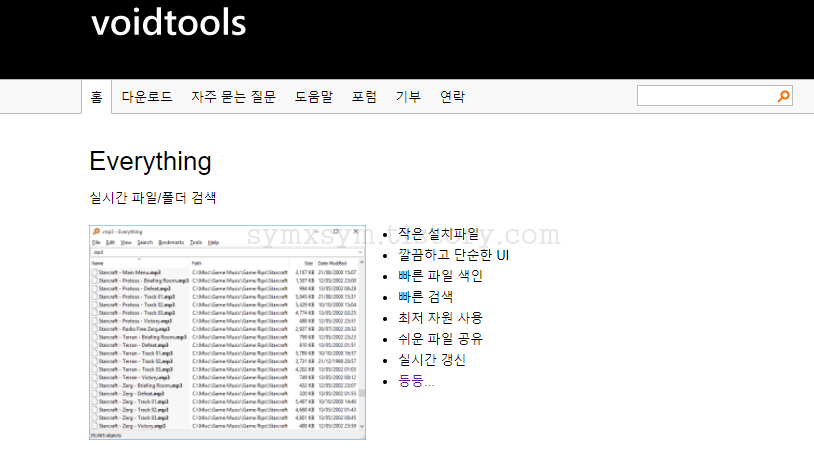Screen dimensions: 814x470
Task: Click the orange search magnifier icon
Action: pos(783,96)
